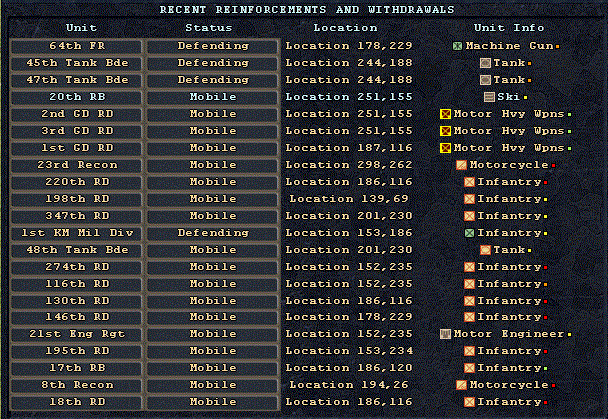Click the Unit Info column header
The image size is (608, 419).
point(509,28)
